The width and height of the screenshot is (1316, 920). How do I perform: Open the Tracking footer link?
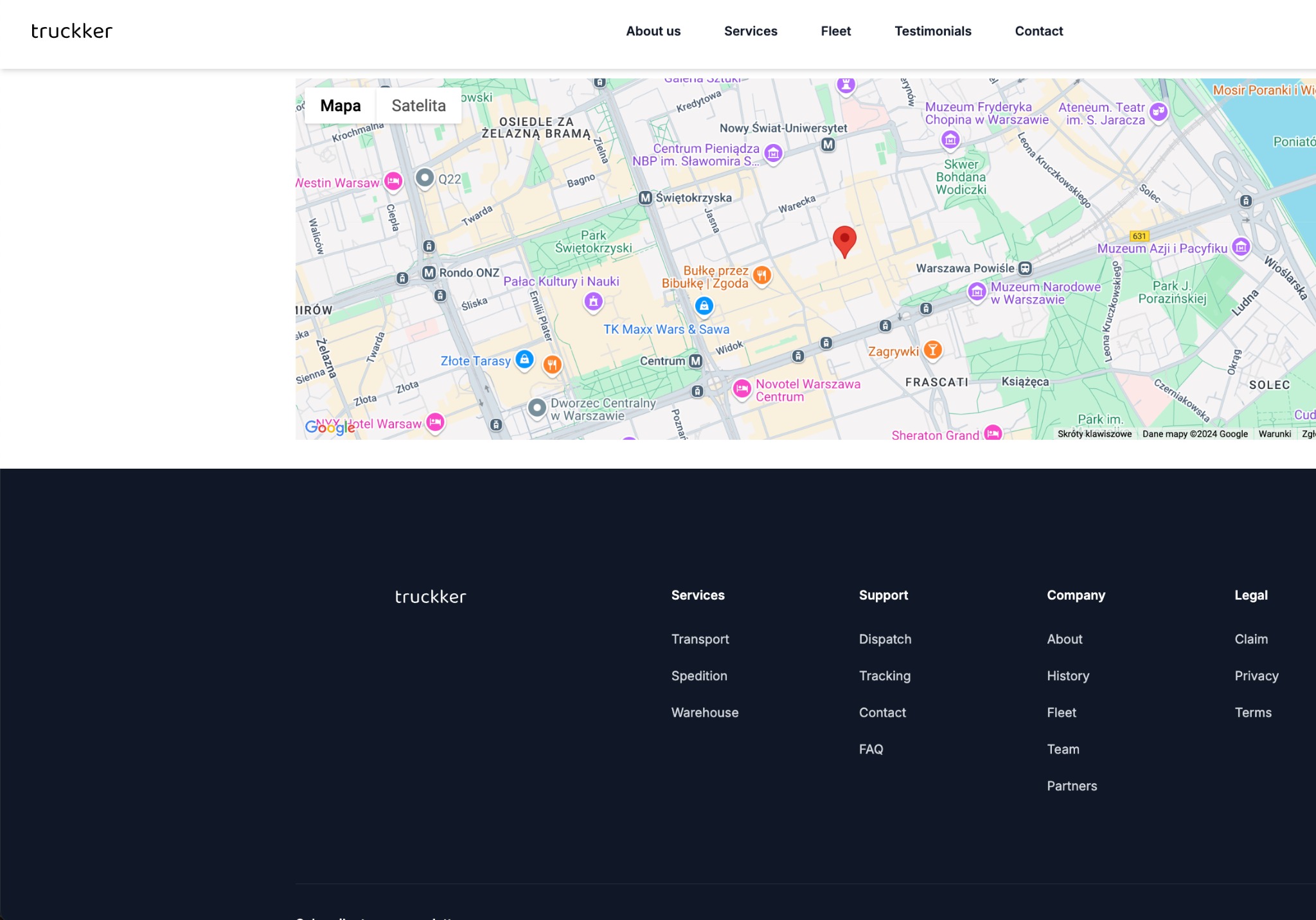point(884,676)
